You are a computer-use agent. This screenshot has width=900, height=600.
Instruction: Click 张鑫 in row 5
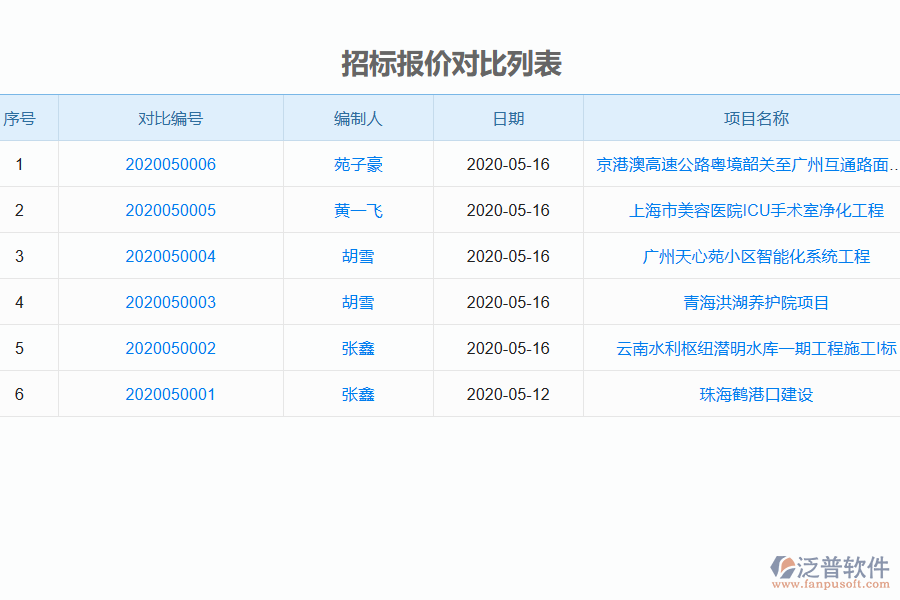coord(358,348)
